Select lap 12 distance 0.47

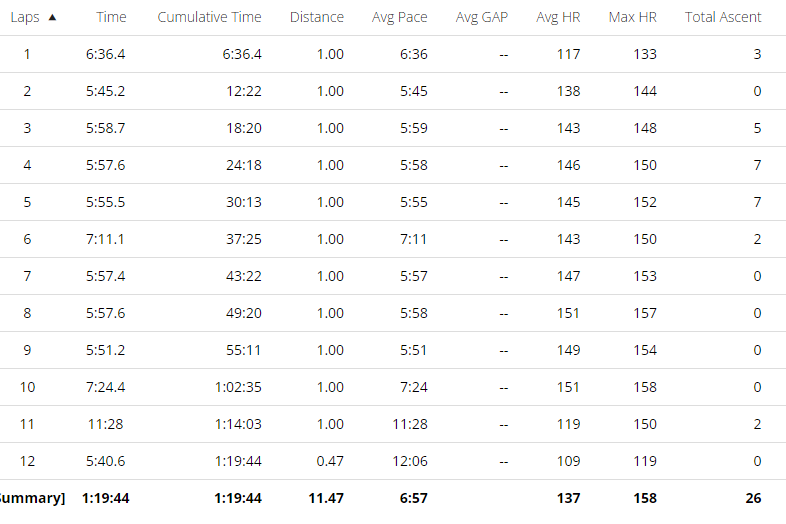click(330, 461)
